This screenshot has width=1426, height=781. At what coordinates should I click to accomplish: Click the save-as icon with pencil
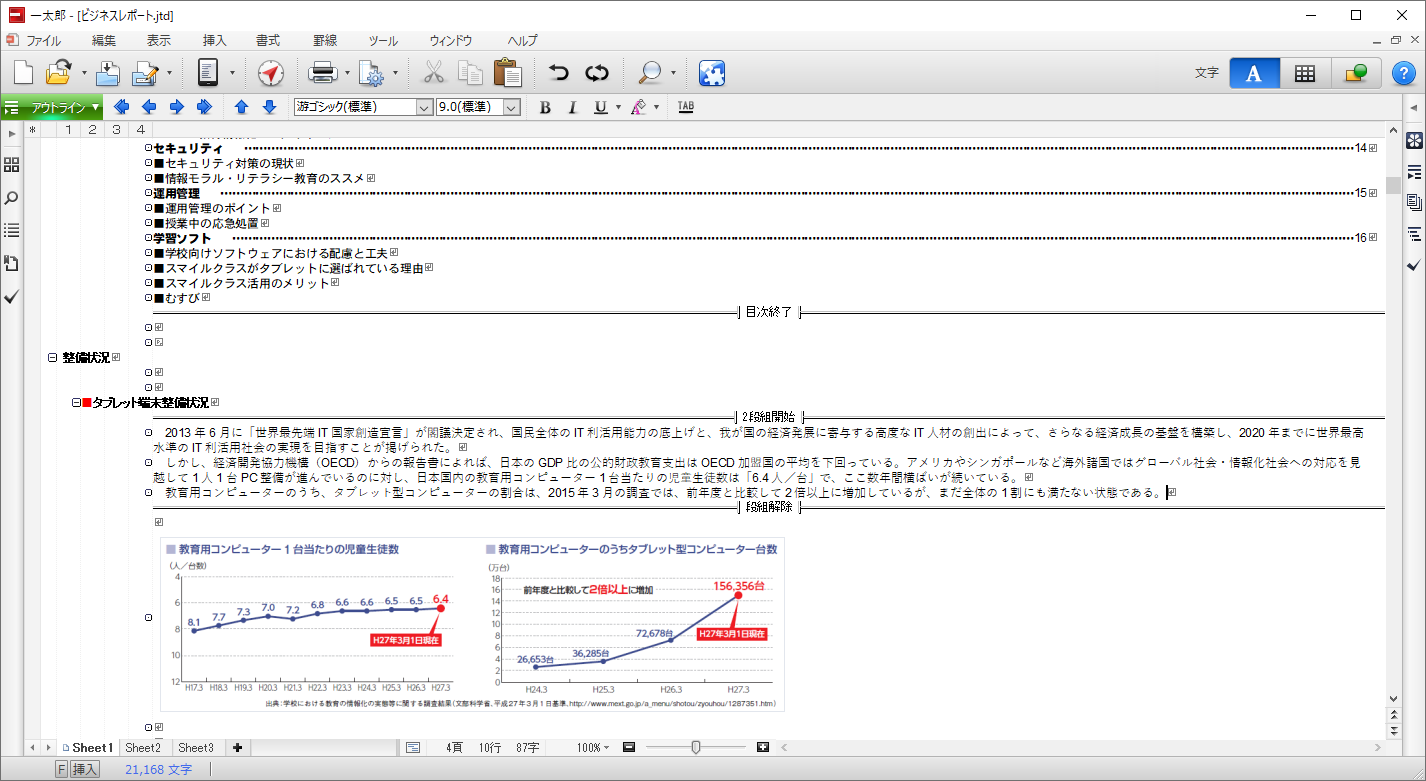147,73
